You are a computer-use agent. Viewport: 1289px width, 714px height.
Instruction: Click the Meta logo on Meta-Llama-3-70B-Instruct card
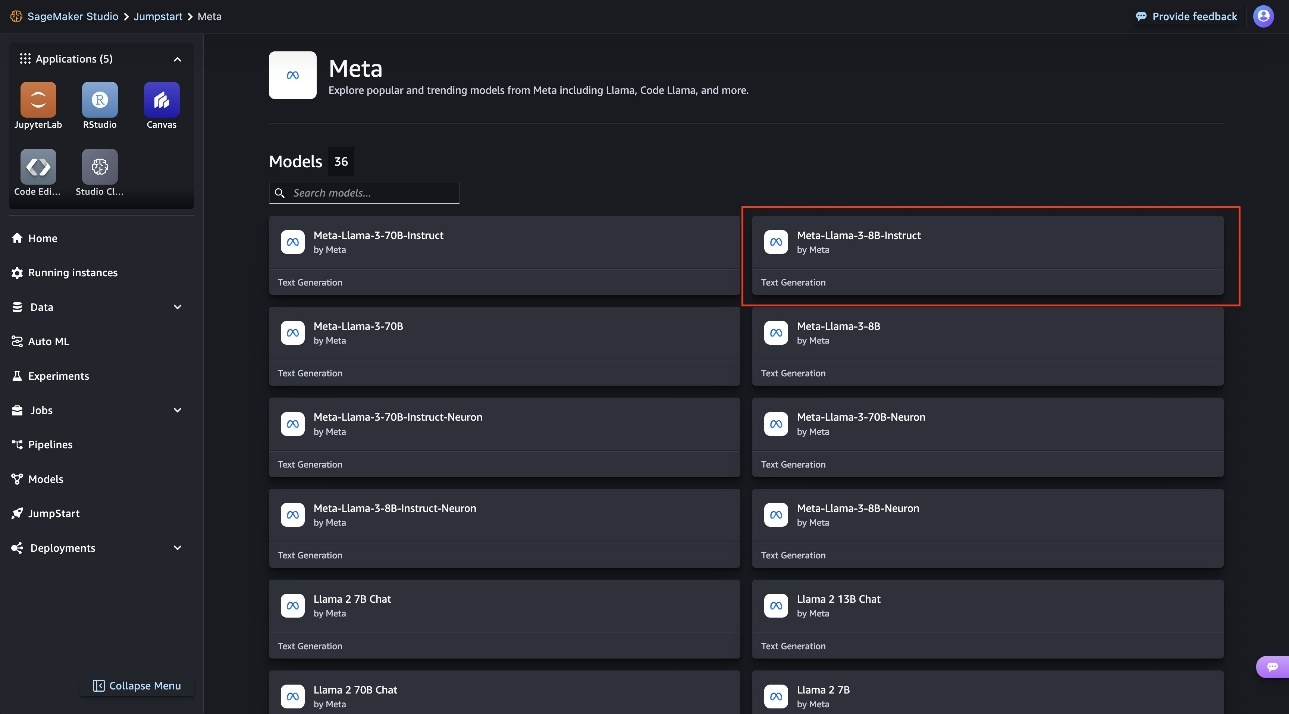click(x=293, y=242)
